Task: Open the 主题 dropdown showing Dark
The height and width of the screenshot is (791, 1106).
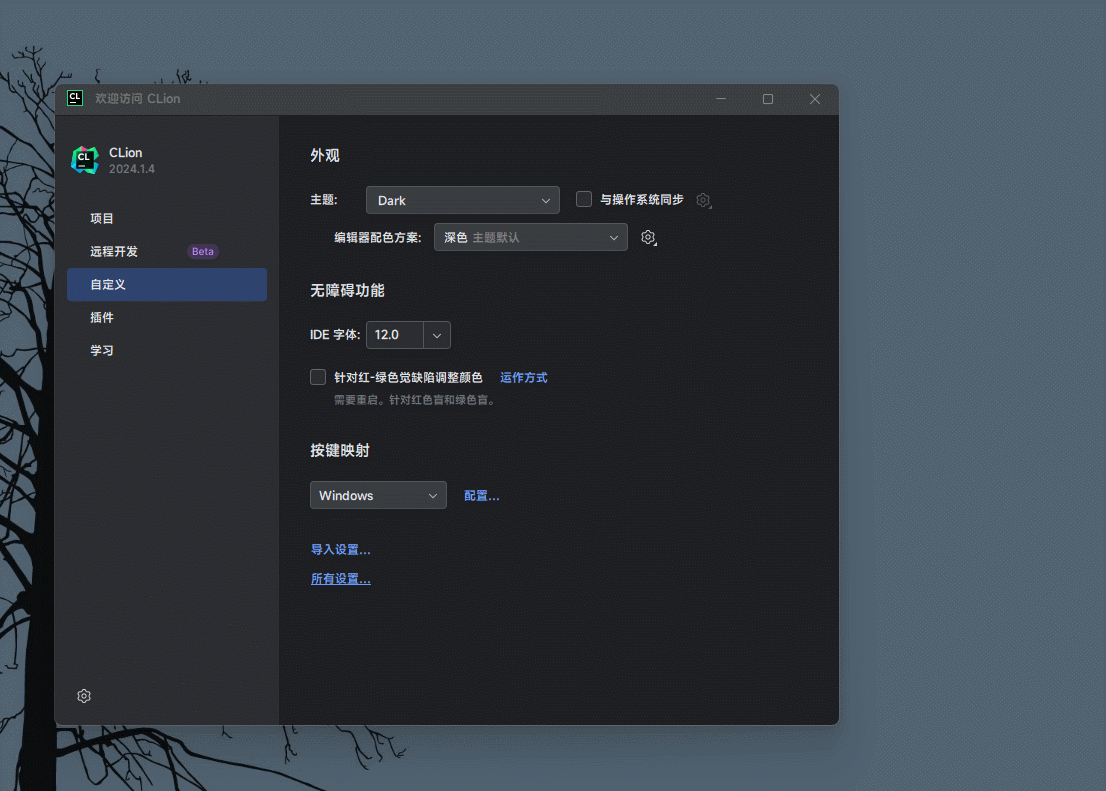Action: (x=462, y=199)
